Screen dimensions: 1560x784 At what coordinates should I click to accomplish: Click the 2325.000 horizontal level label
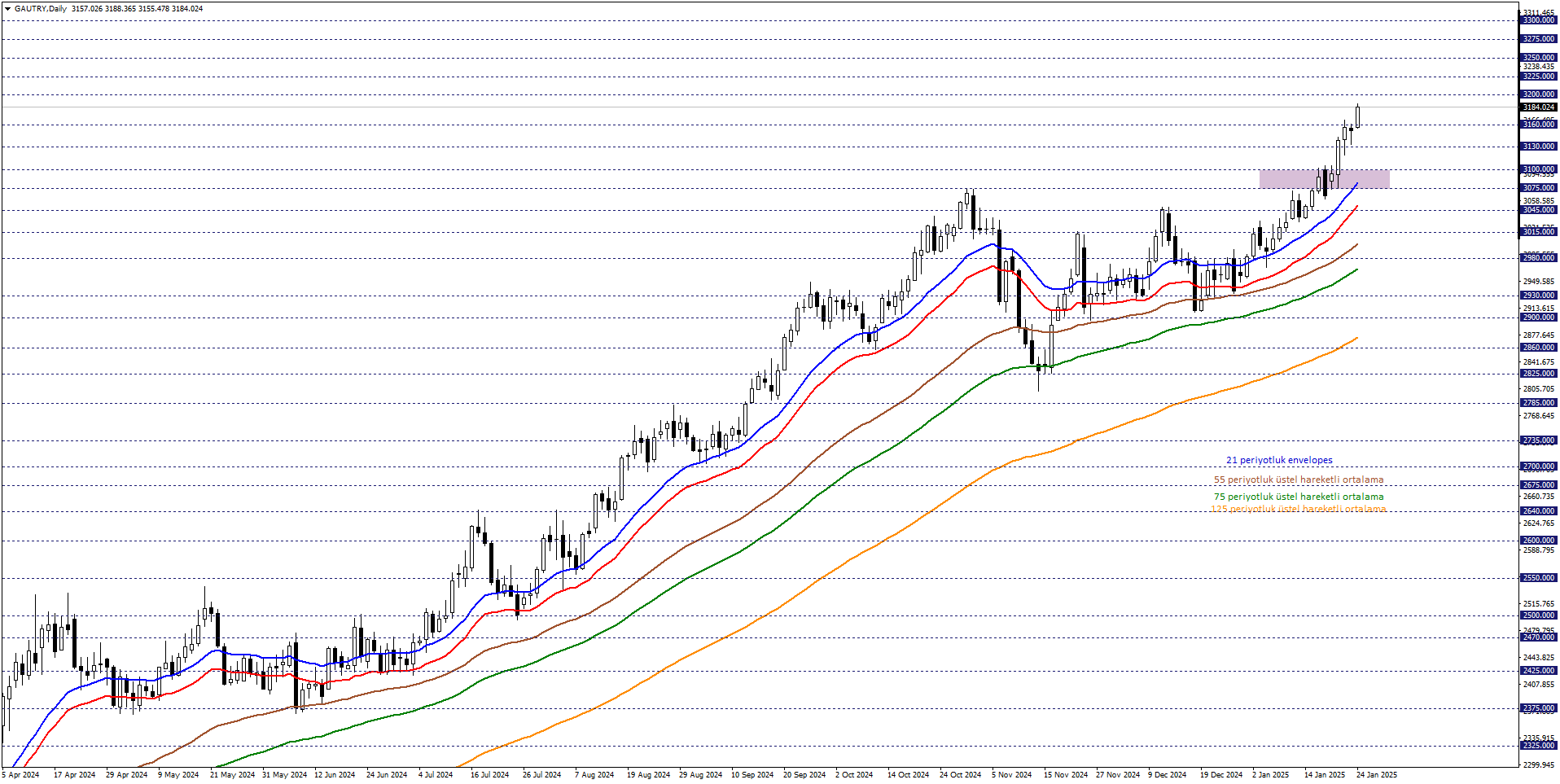tap(1539, 746)
